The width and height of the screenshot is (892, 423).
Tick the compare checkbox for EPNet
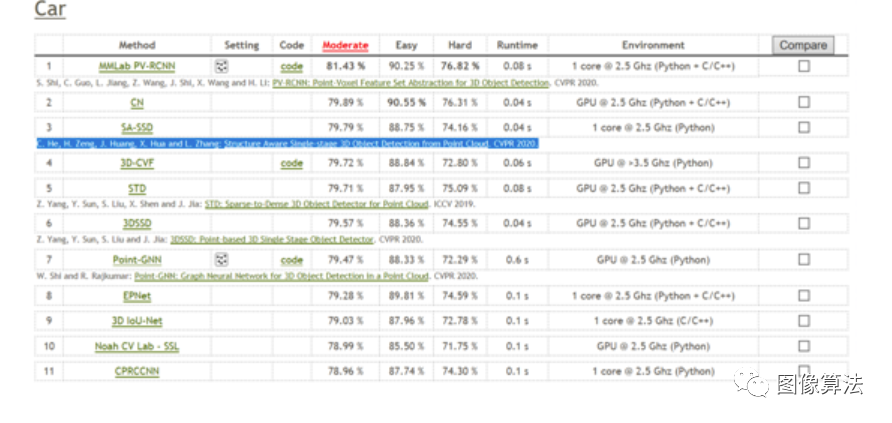coord(803,296)
